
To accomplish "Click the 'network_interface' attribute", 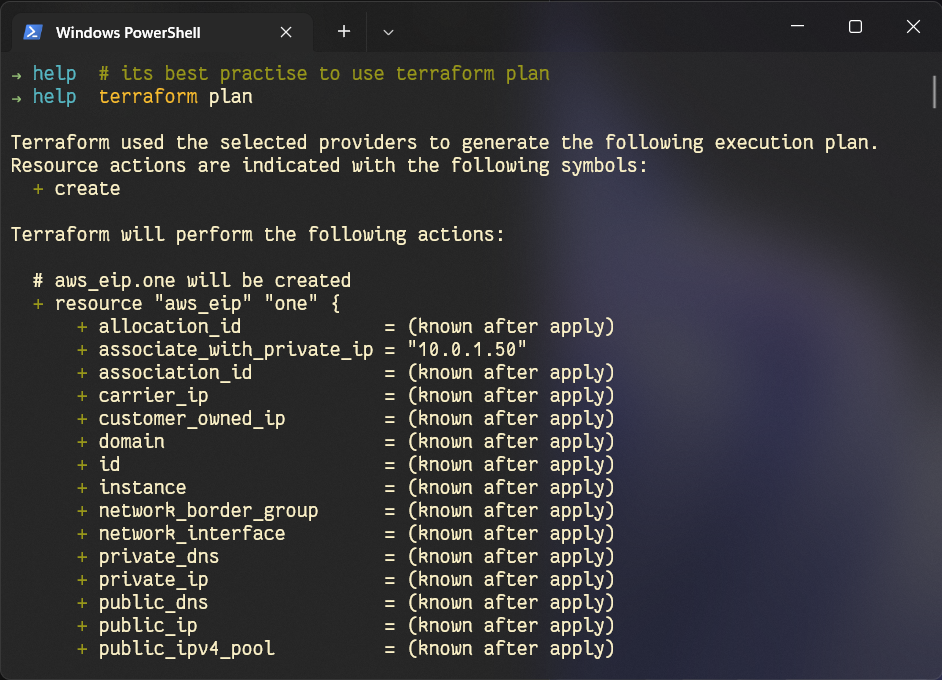I will click(x=192, y=533).
